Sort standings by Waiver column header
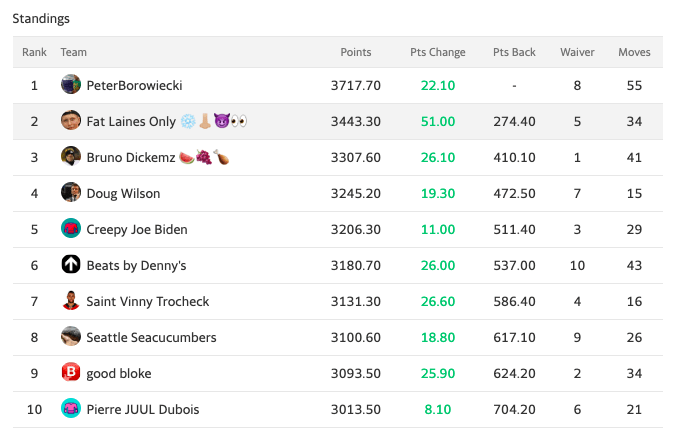Image resolution: width=675 pixels, height=436 pixels. tap(577, 52)
